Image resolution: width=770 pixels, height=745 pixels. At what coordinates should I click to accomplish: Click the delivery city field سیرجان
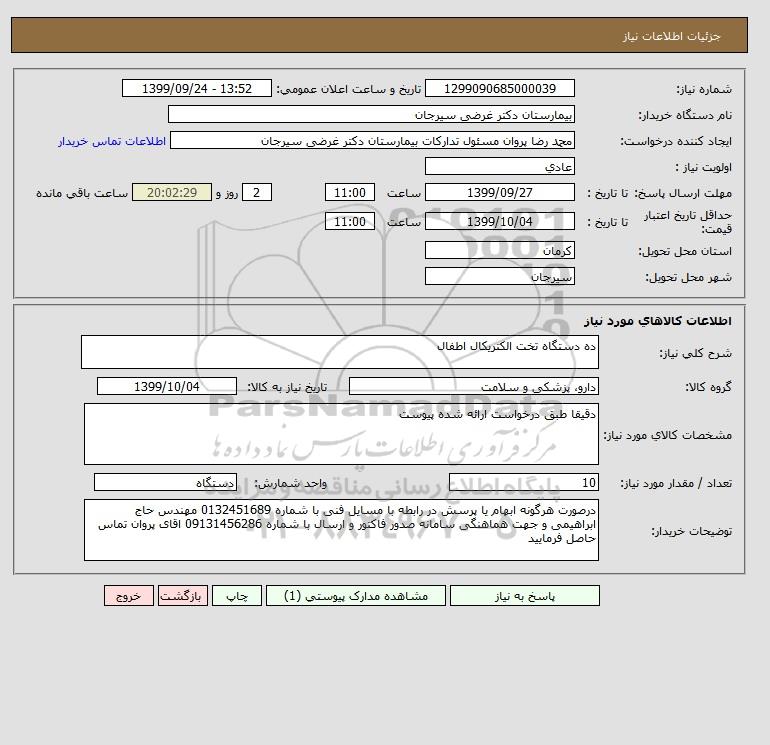499,276
